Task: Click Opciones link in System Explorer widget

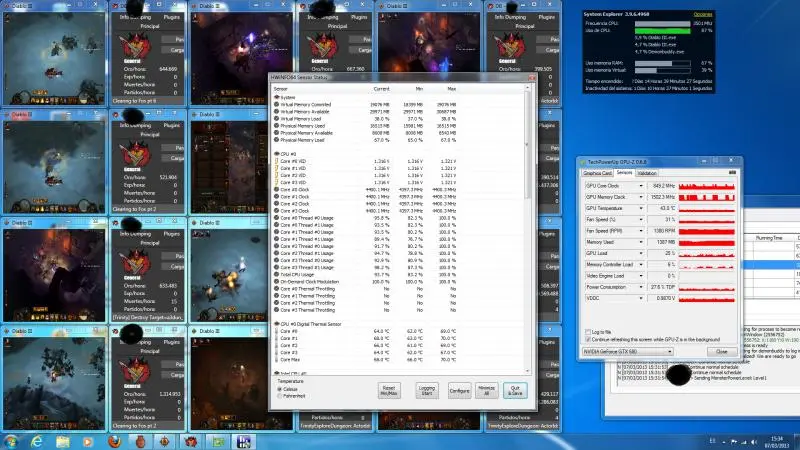Action: pyautogui.click(x=703, y=14)
